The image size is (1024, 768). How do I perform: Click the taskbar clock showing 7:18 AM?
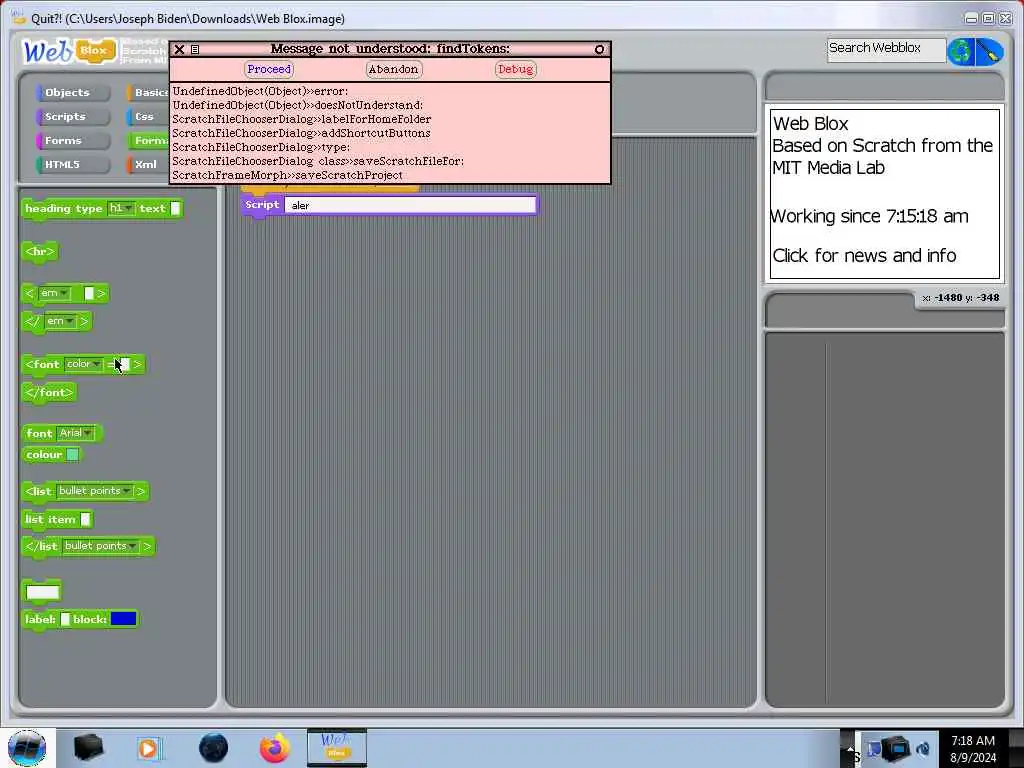pos(973,748)
